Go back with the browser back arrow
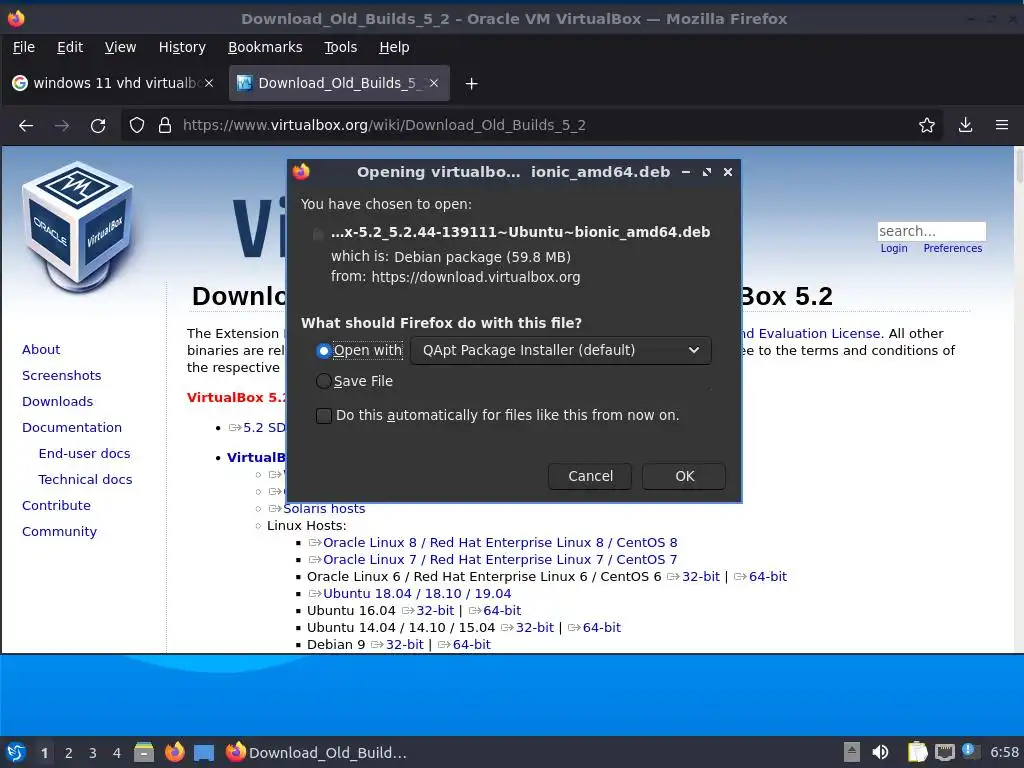The height and width of the screenshot is (768, 1024). pyautogui.click(x=26, y=125)
